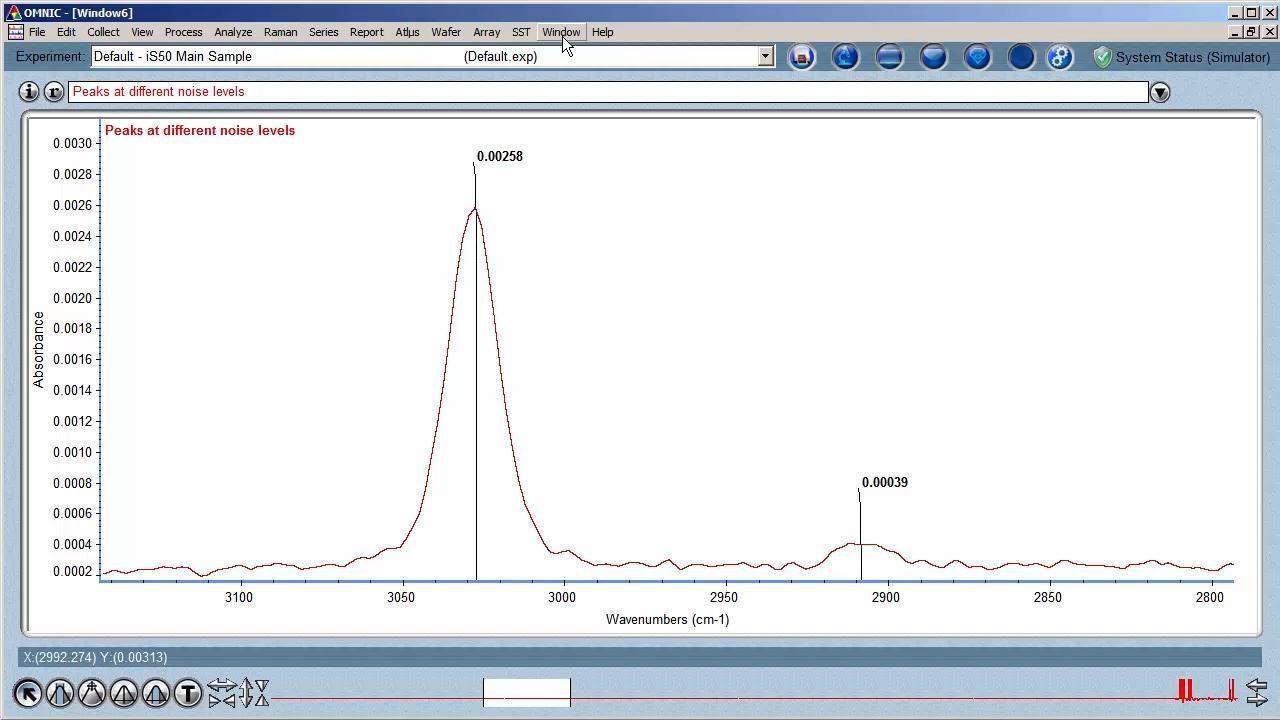Viewport: 1280px width, 720px height.
Task: Select the arrow selection tool
Action: [28, 692]
